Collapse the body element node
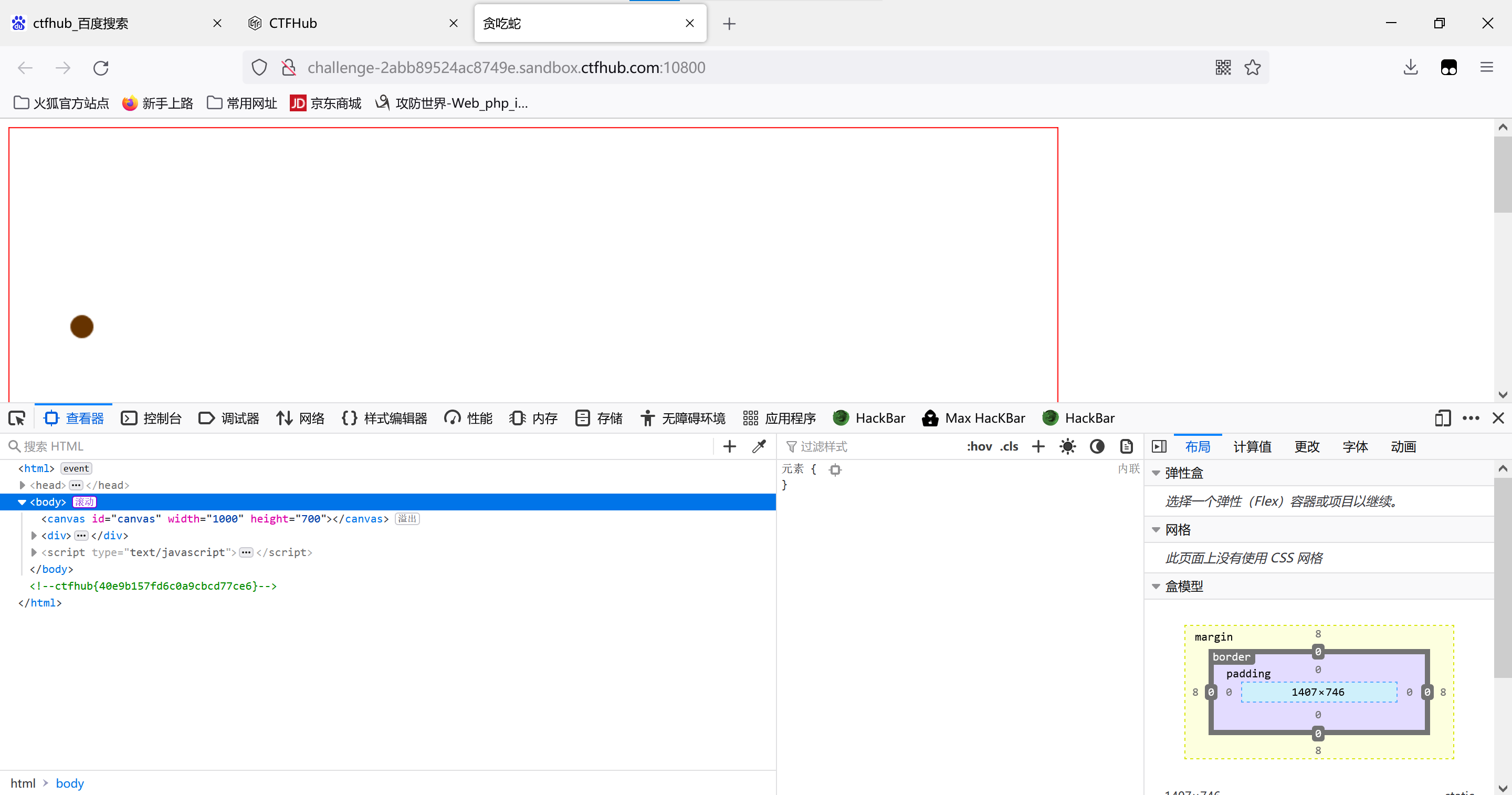The height and width of the screenshot is (795, 1512). click(x=22, y=502)
